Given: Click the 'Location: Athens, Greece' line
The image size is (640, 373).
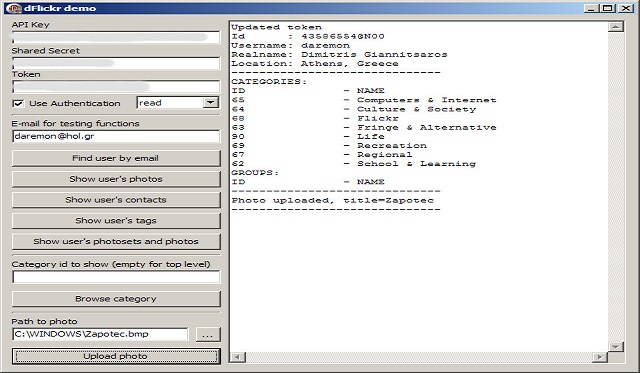Looking at the screenshot, I should tap(315, 64).
